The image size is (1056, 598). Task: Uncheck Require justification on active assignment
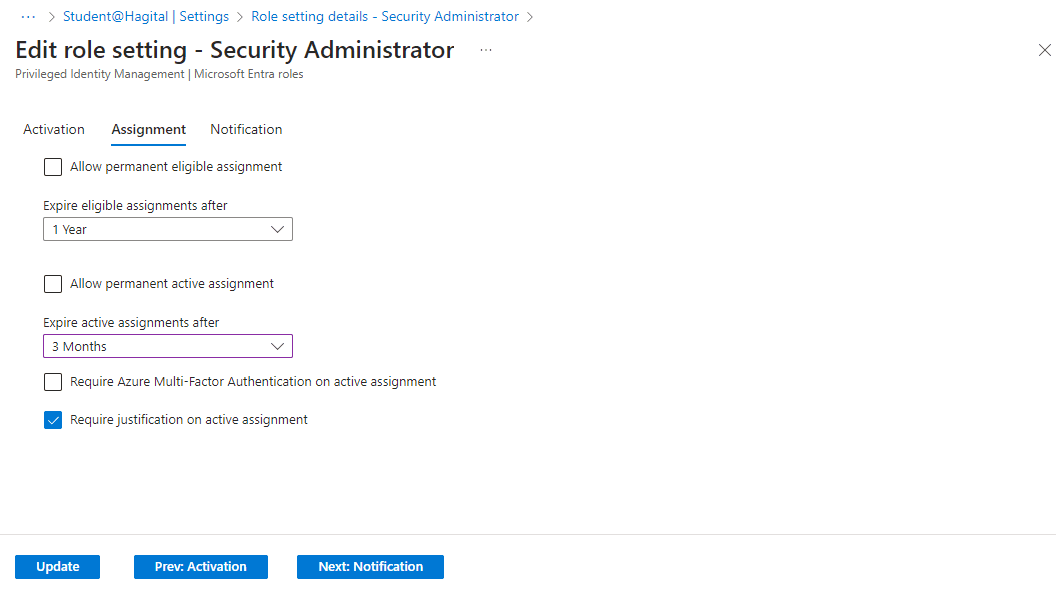click(53, 420)
